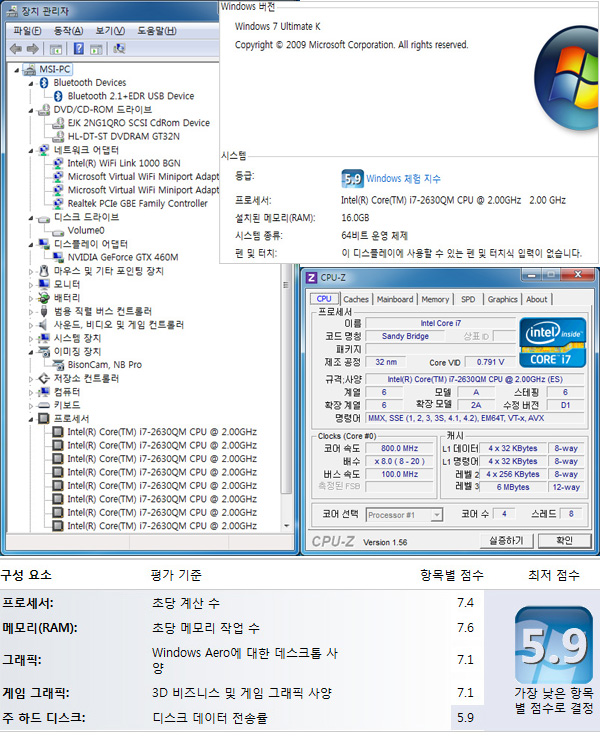Open the 도움말(H) menu

pos(157,31)
